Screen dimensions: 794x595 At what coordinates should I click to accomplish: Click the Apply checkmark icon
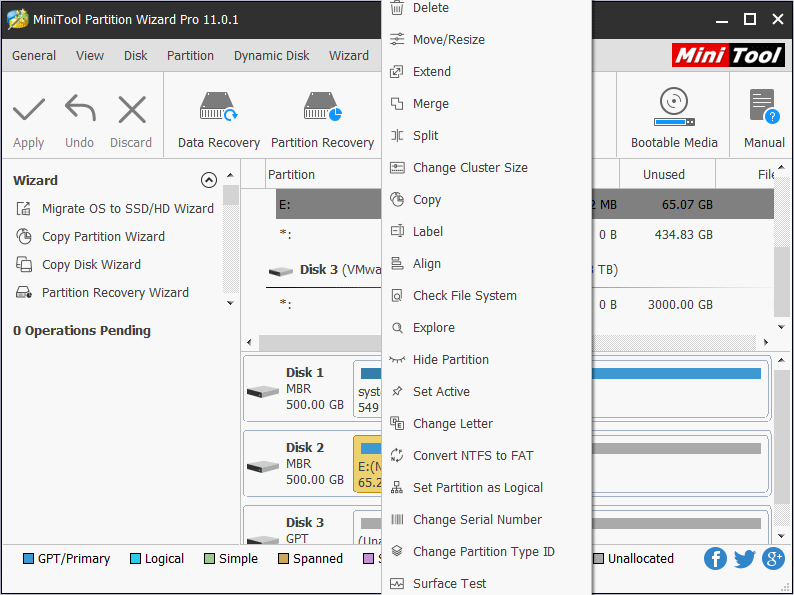29,109
